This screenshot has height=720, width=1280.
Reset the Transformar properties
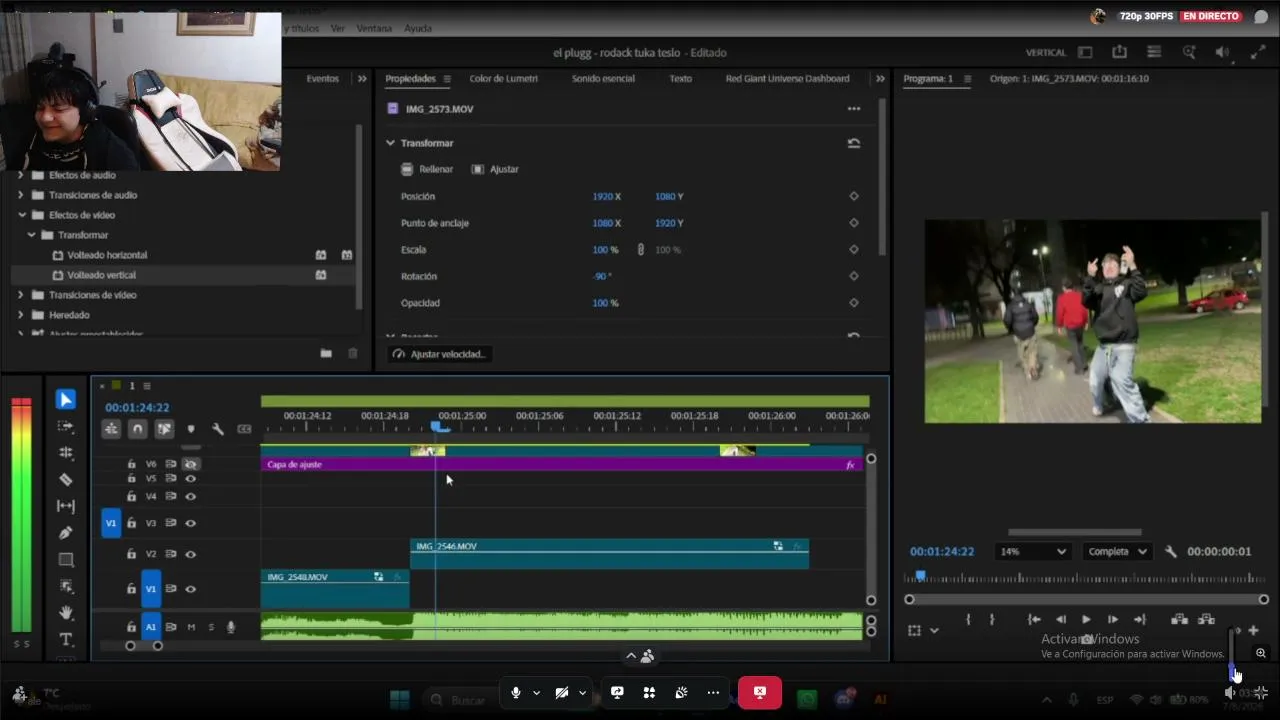(853, 143)
